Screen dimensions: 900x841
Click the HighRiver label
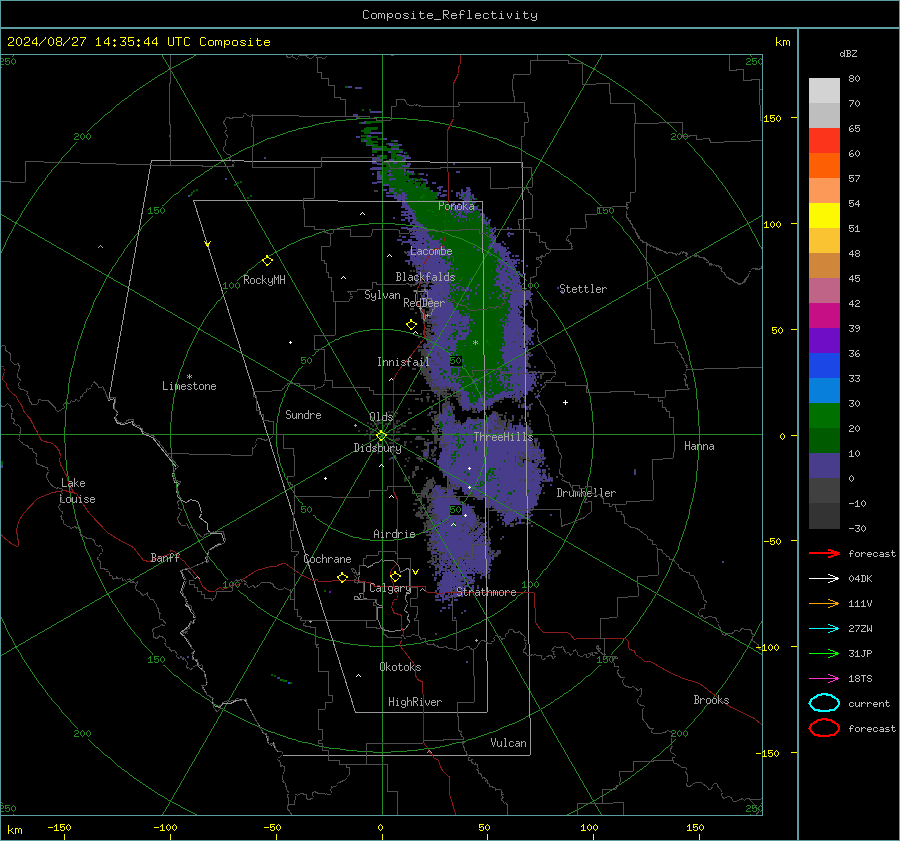[414, 702]
